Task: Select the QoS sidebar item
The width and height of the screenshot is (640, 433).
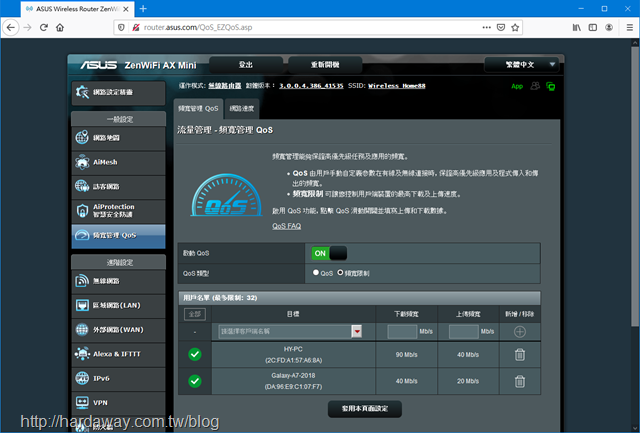Action: point(118,235)
